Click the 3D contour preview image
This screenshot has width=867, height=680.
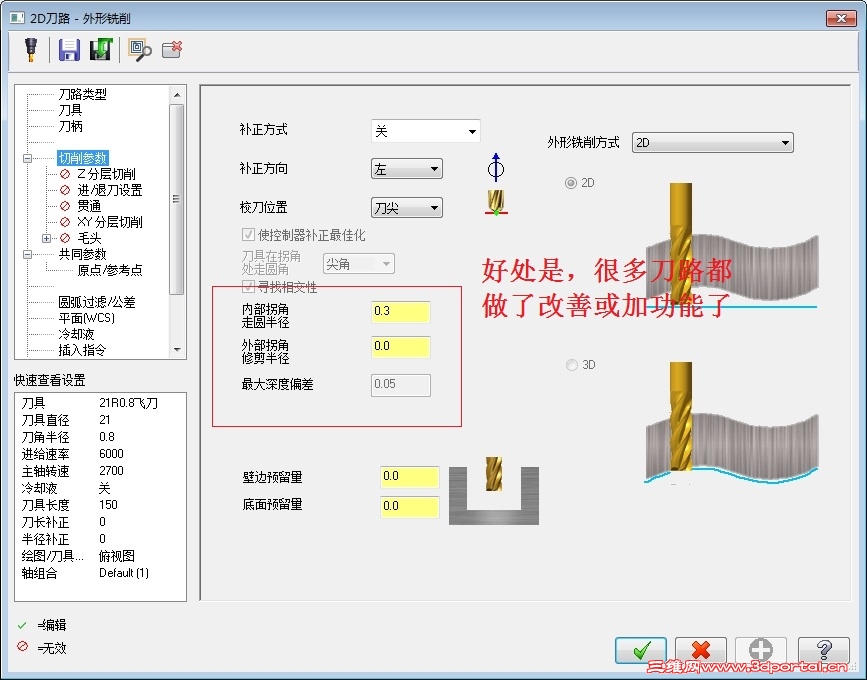tap(731, 423)
